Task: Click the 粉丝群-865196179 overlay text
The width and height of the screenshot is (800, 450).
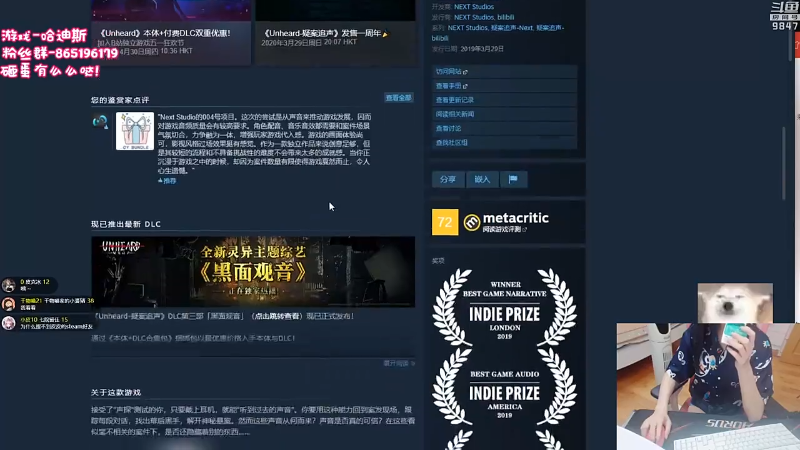Action: point(60,53)
